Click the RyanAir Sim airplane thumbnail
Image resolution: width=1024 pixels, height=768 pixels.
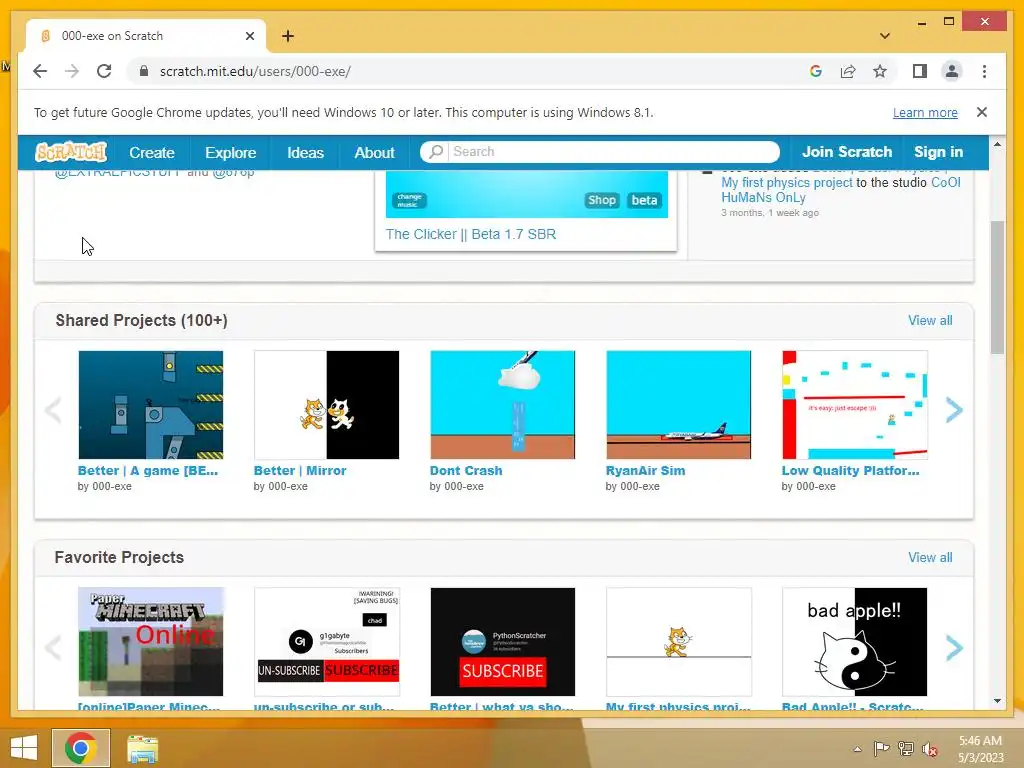coord(679,404)
